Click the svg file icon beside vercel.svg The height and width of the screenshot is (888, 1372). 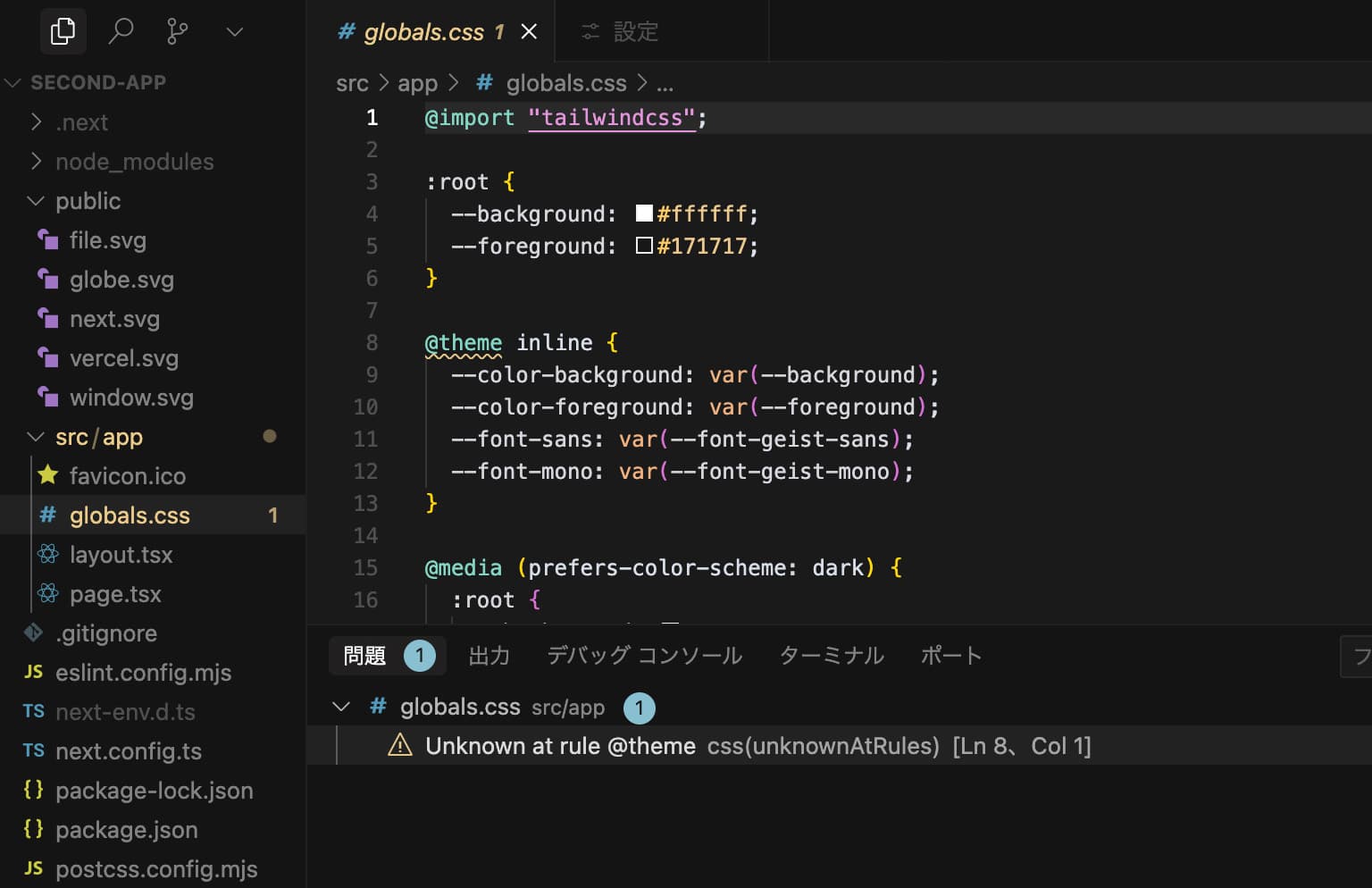pyautogui.click(x=48, y=357)
